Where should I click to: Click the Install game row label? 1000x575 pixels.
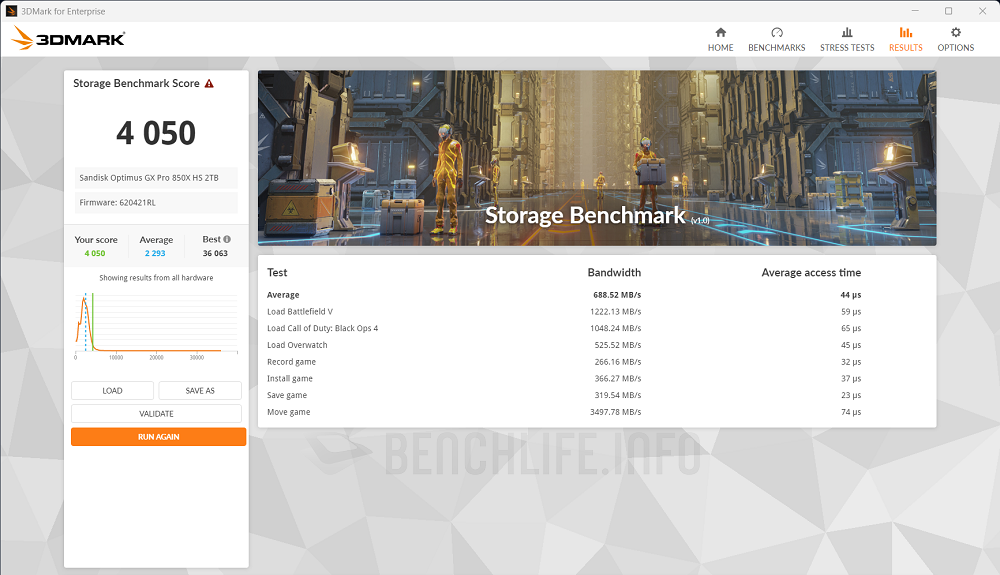pos(290,379)
